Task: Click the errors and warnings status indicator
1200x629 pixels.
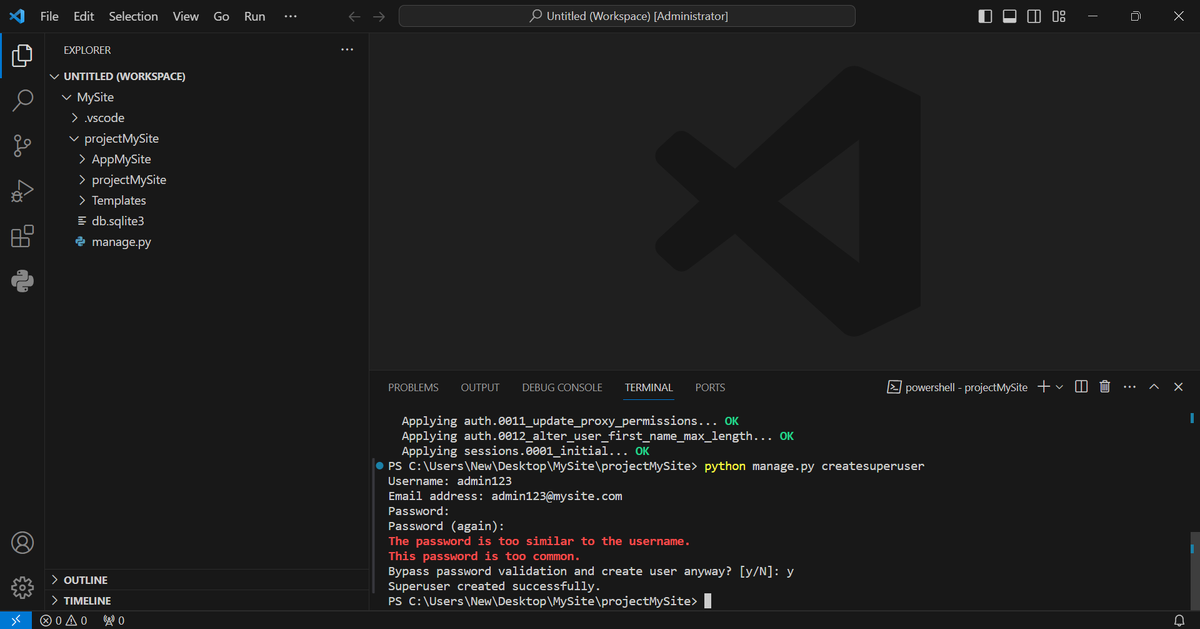Action: point(63,620)
